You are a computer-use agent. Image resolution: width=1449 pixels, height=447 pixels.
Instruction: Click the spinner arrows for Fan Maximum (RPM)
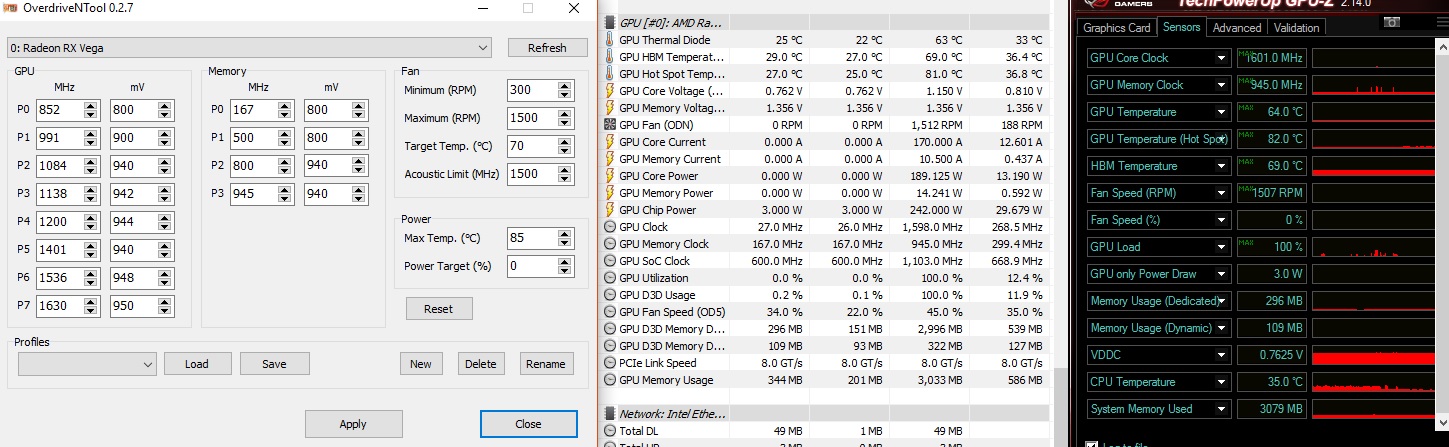tap(566, 118)
